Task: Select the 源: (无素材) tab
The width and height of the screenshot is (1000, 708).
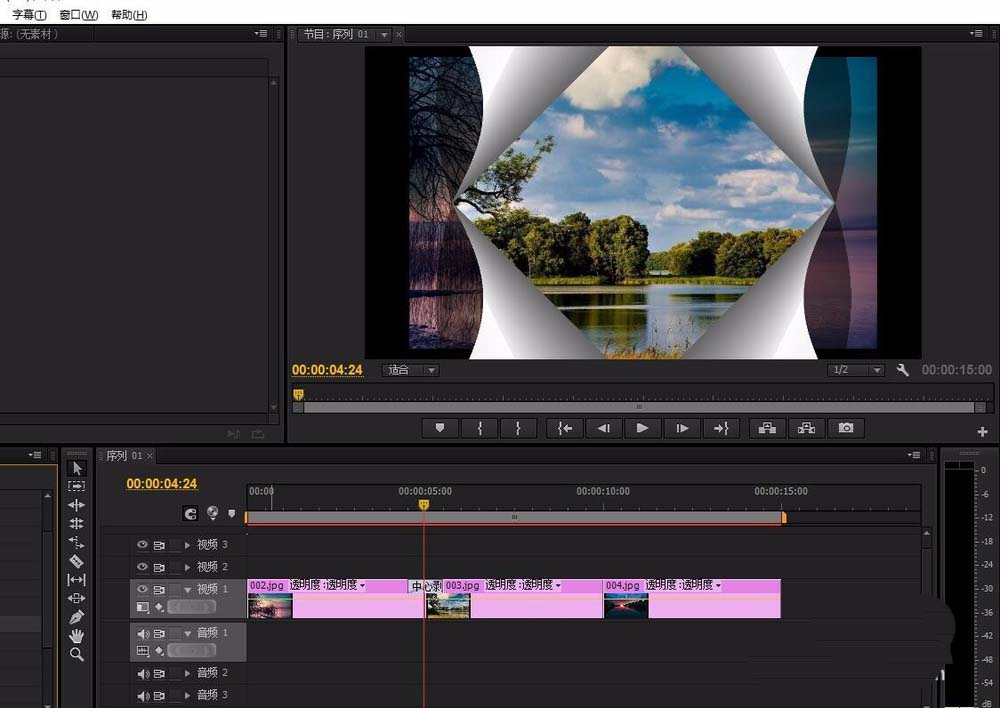Action: tap(28, 34)
